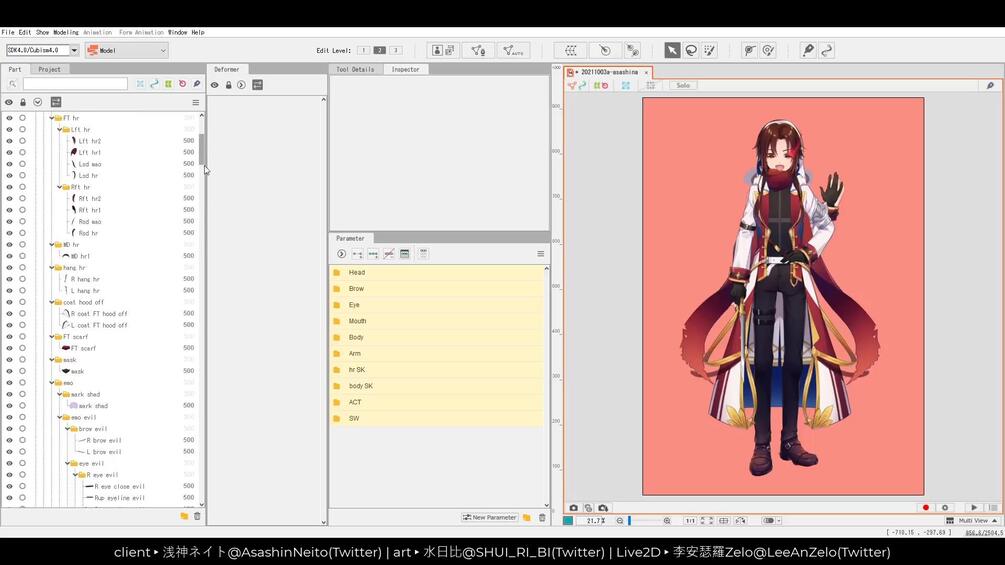Click the 1:1 actual size button
This screenshot has height=565, width=1005.
(x=690, y=521)
